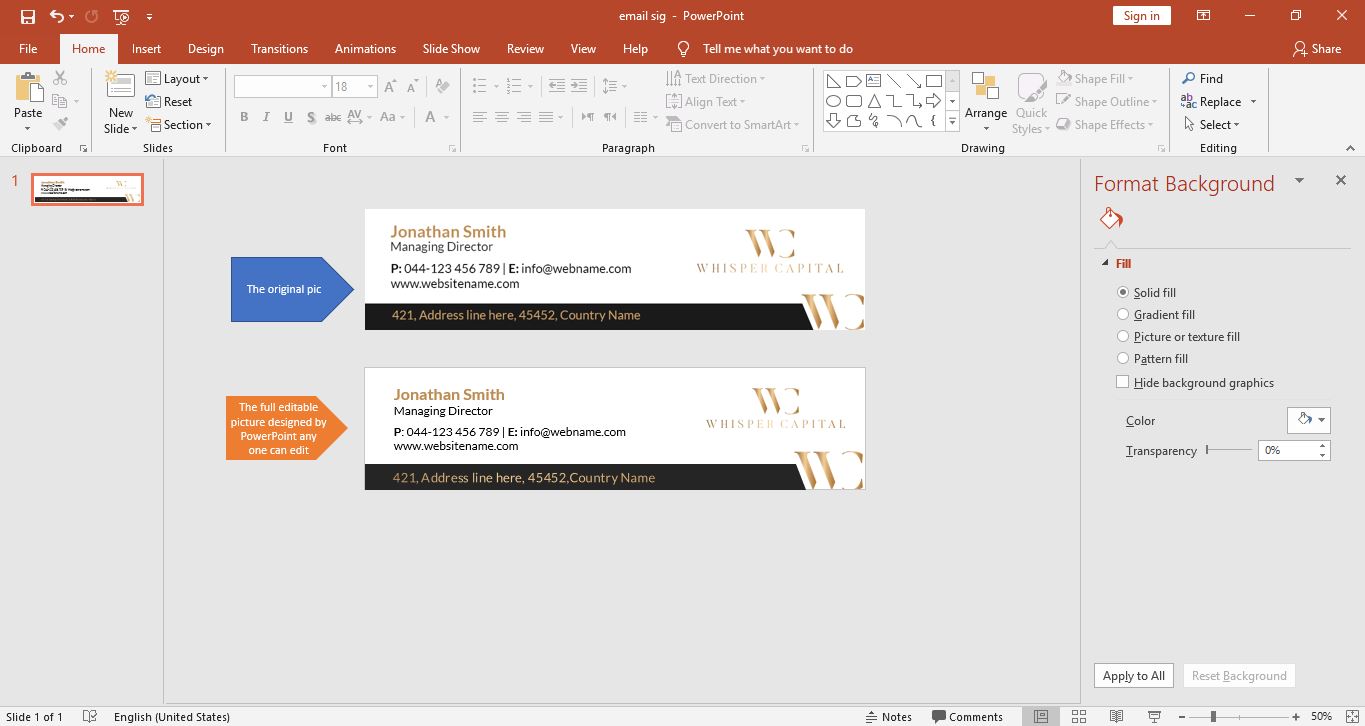The image size is (1365, 726).
Task: Apply text Shadow
Action: pos(311,117)
